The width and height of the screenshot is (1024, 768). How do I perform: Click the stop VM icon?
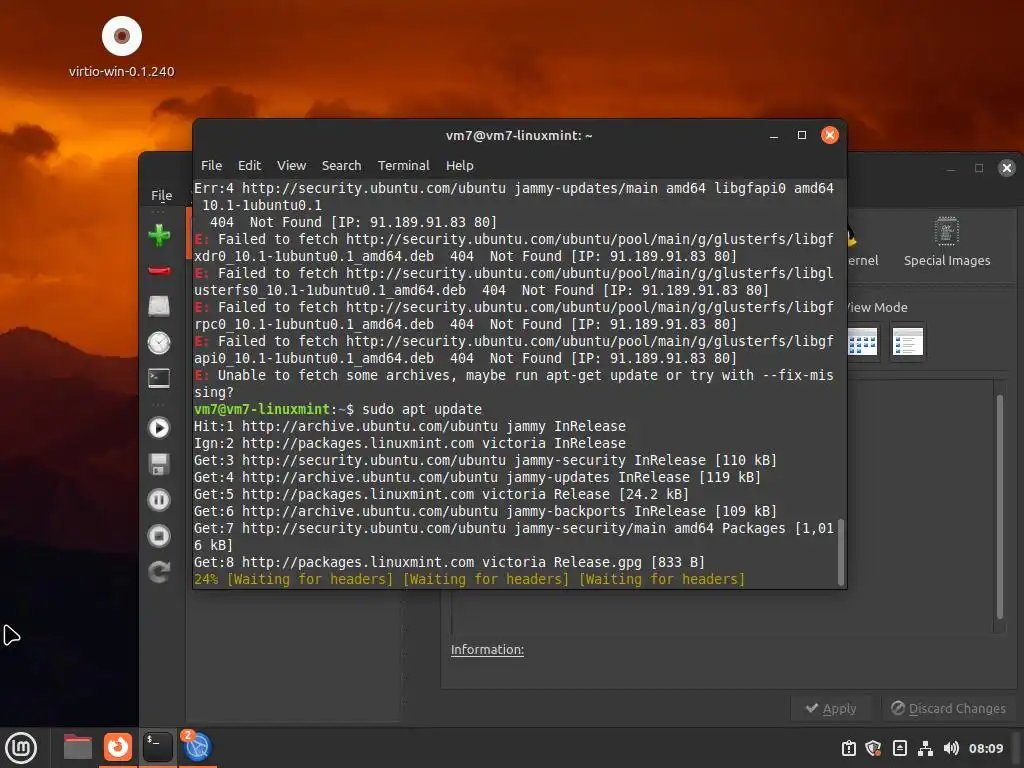coord(159,536)
